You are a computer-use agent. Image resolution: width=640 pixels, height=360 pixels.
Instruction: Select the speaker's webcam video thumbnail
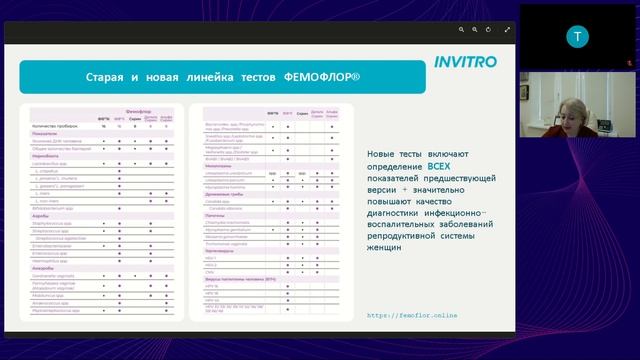pyautogui.click(x=577, y=104)
